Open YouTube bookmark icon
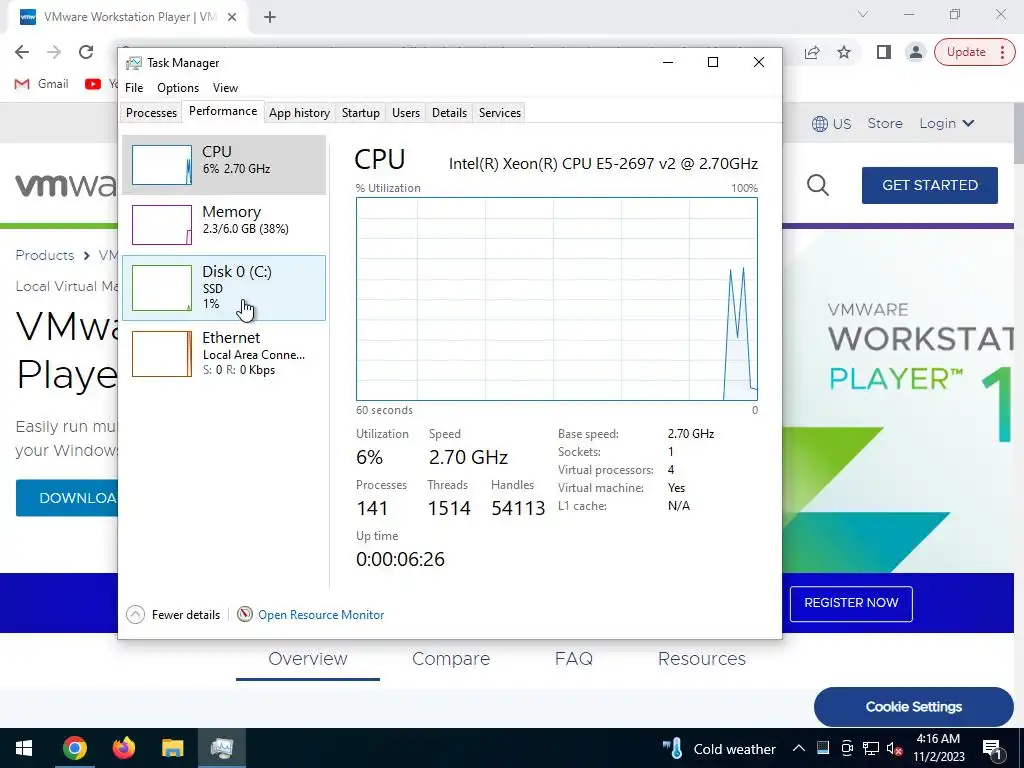This screenshot has height=768, width=1024. (x=93, y=84)
